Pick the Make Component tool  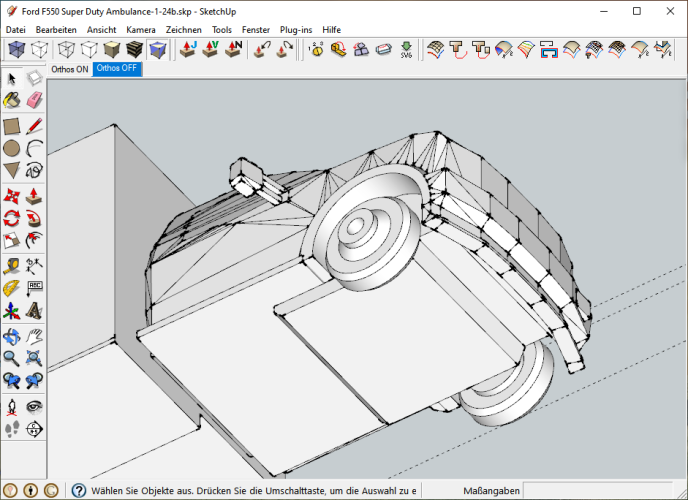pos(34,79)
